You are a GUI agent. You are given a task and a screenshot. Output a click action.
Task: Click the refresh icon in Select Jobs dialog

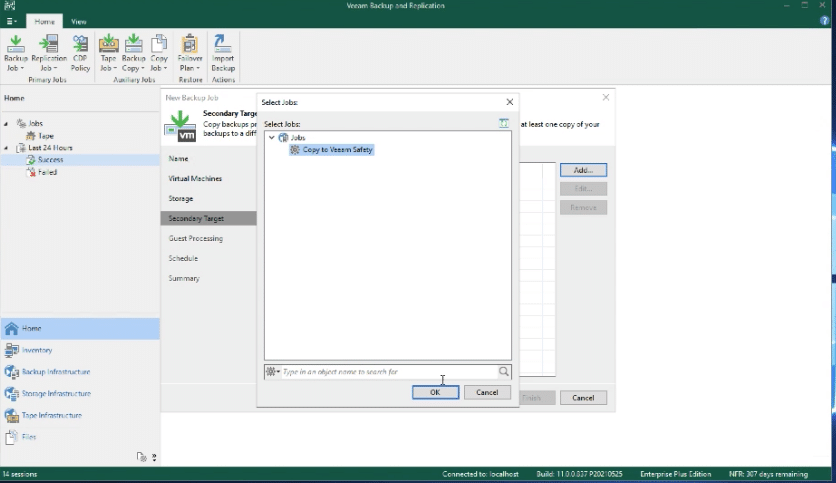click(x=503, y=123)
